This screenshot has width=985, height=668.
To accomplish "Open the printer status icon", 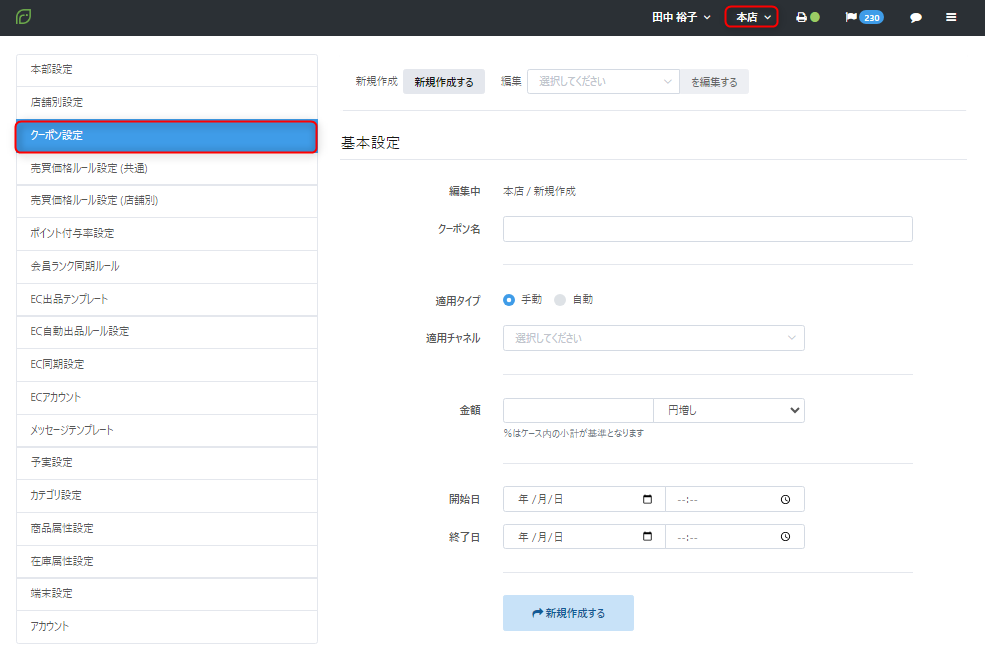I will point(801,18).
